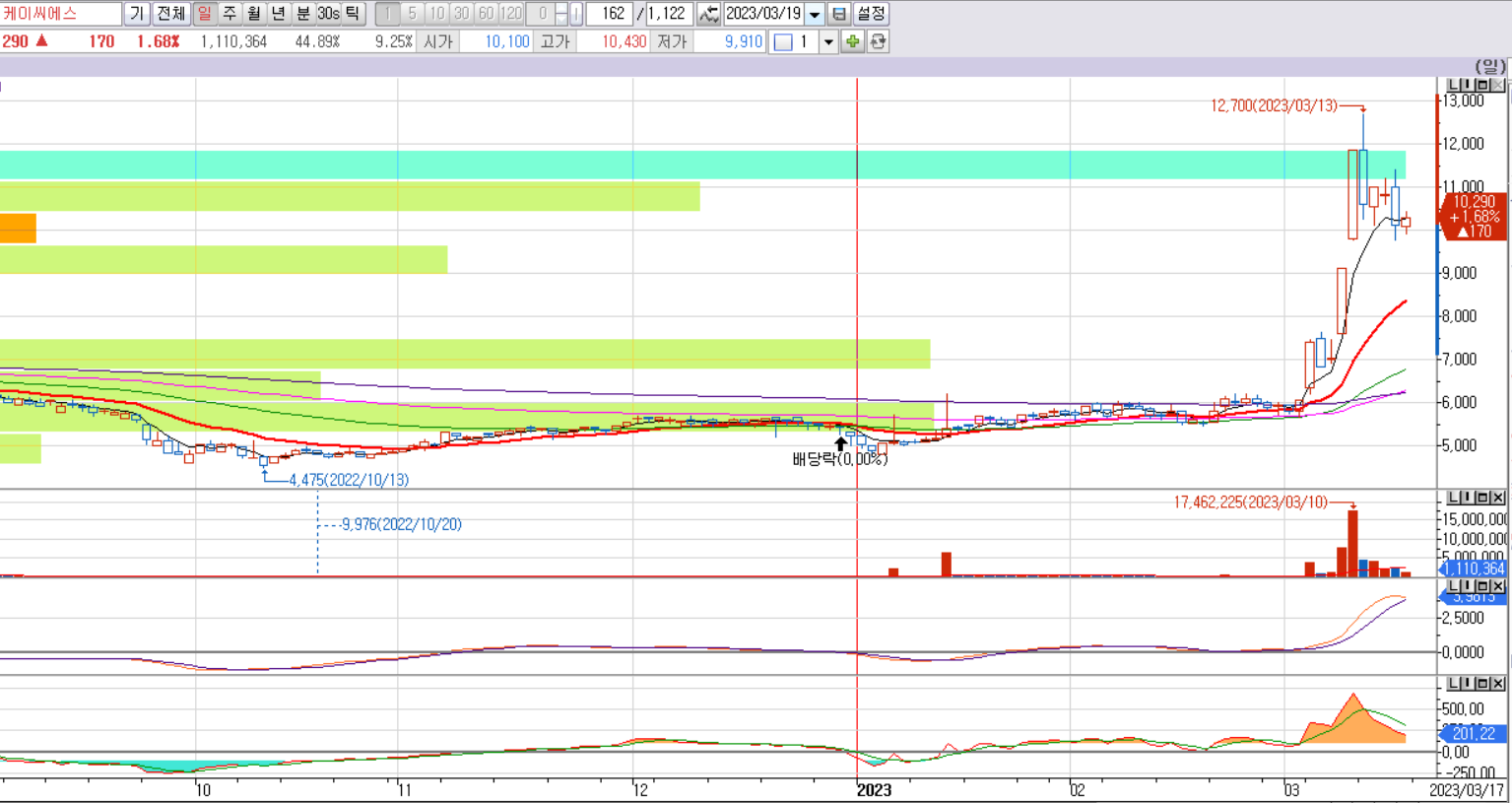Close the bottom oscillator panel
Screen dimensions: 1512x803
[x=1497, y=683]
